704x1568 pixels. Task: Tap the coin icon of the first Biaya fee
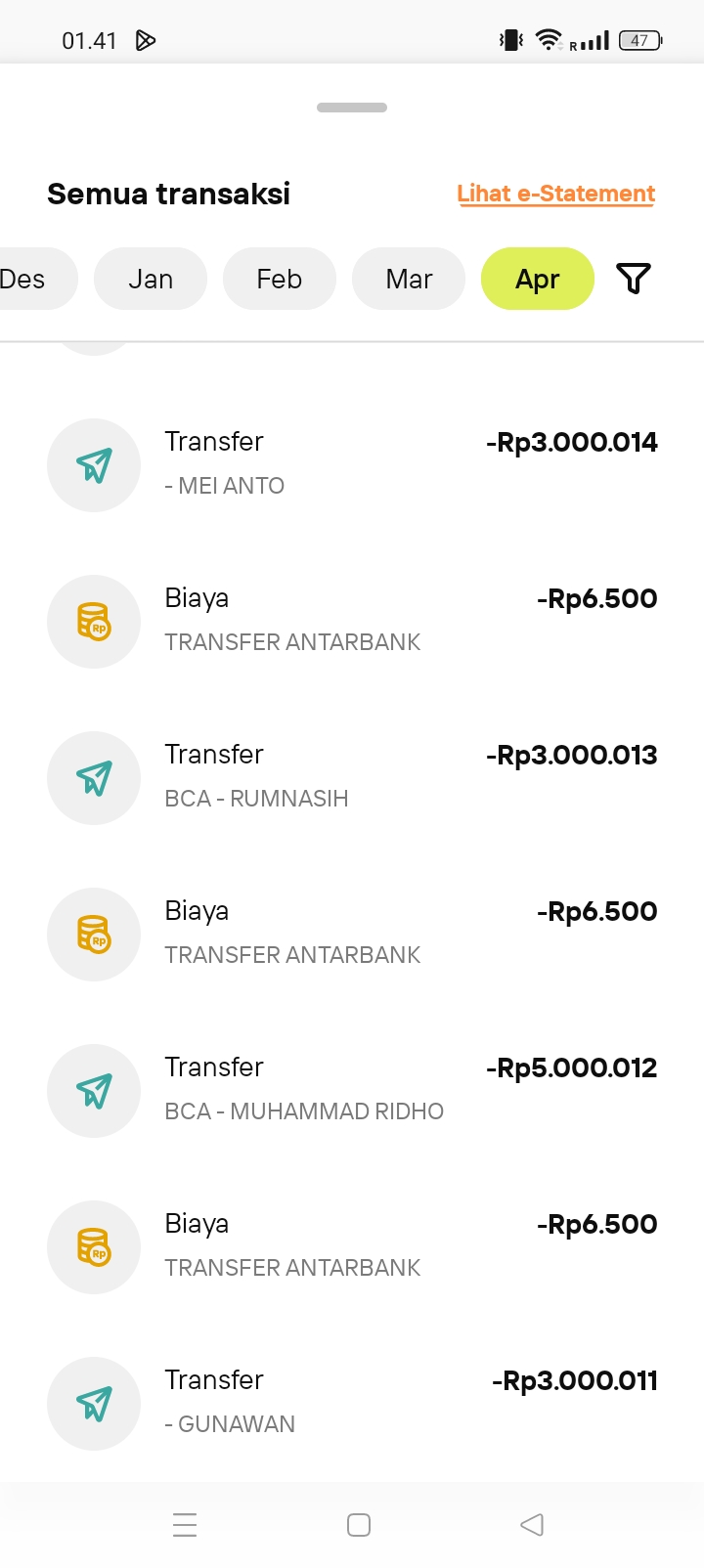click(94, 622)
